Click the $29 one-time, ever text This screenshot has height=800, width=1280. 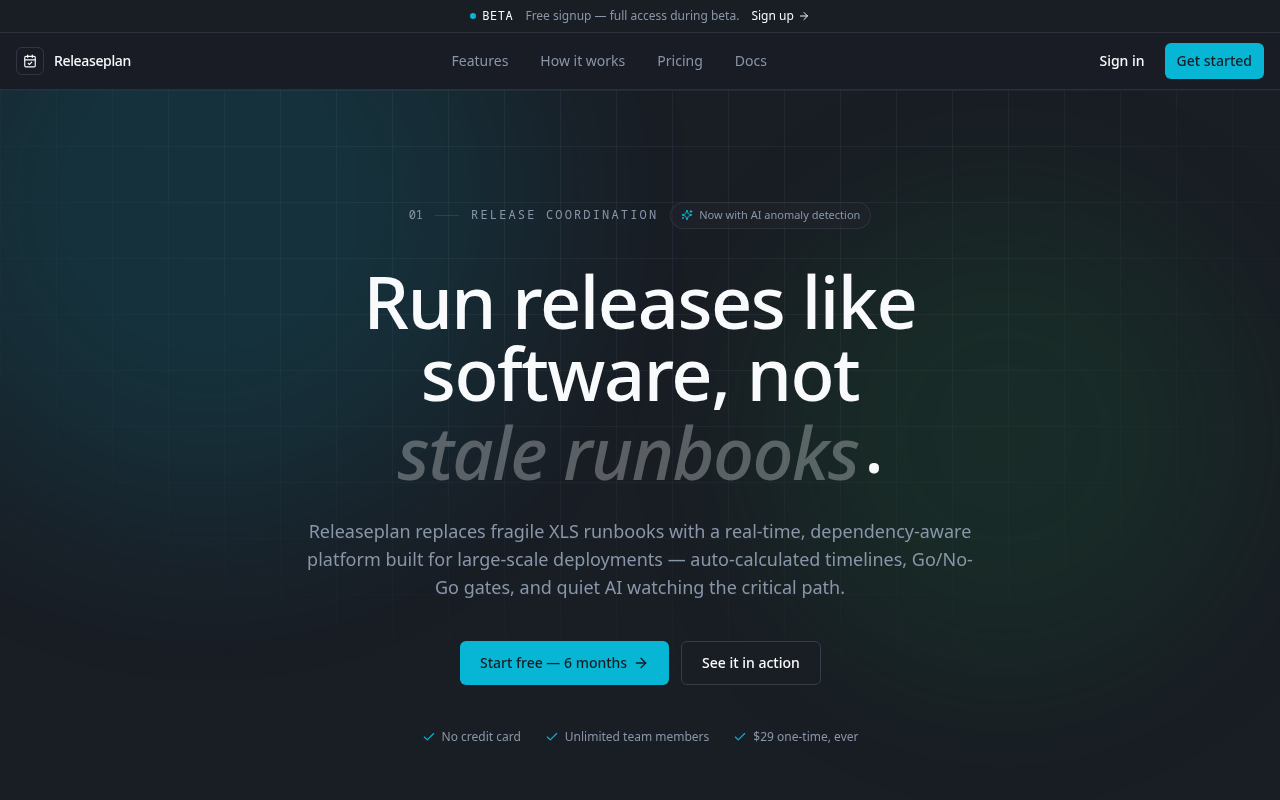(x=806, y=737)
